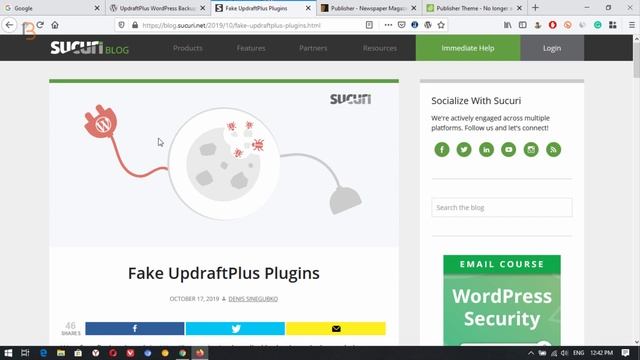This screenshot has width=640, height=360.
Task: Click the Search the blog field
Action: [x=502, y=207]
